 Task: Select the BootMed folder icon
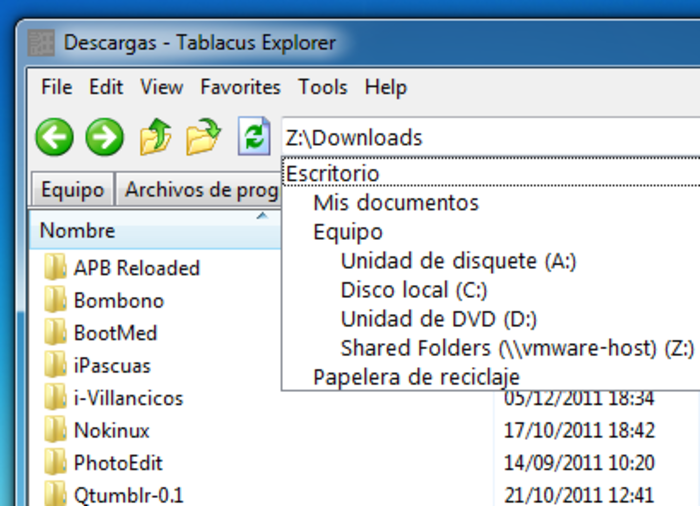[x=55, y=332]
